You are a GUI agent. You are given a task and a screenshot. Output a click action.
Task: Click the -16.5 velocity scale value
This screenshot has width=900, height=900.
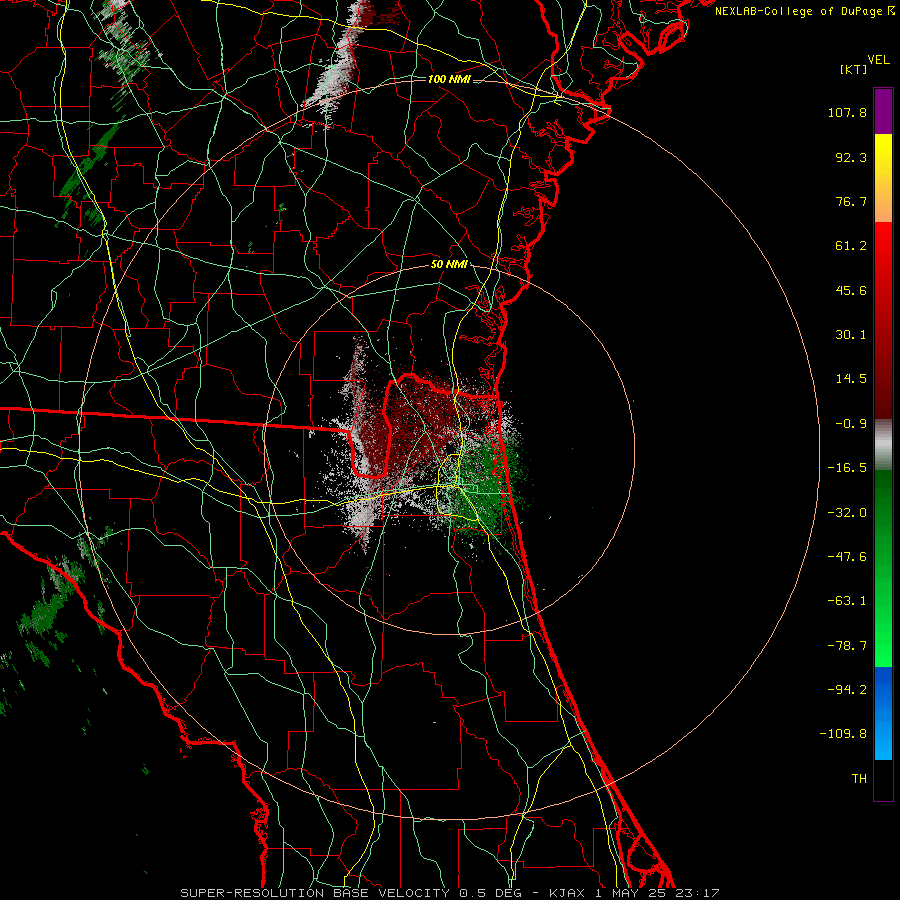847,468
